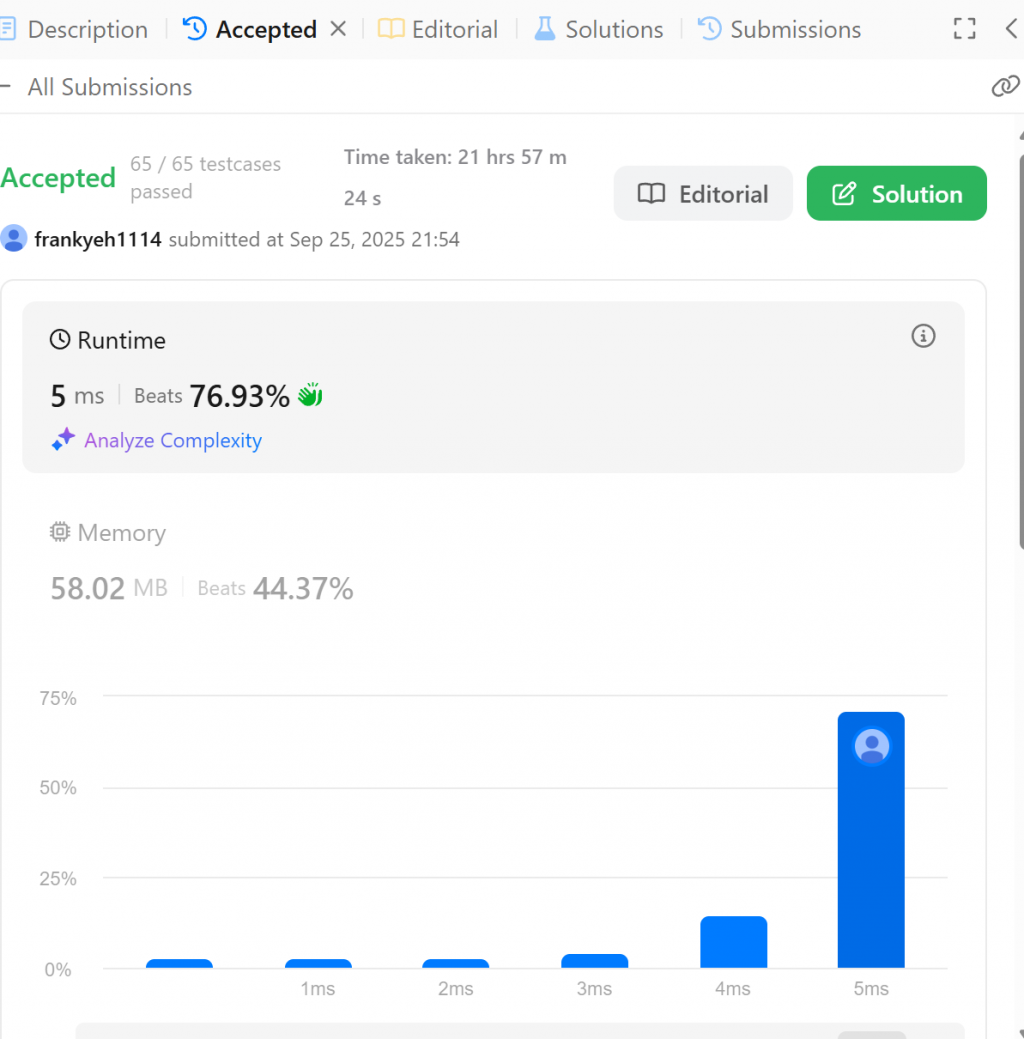
Task: Open frankyeh1114 user profile
Action: 98,239
